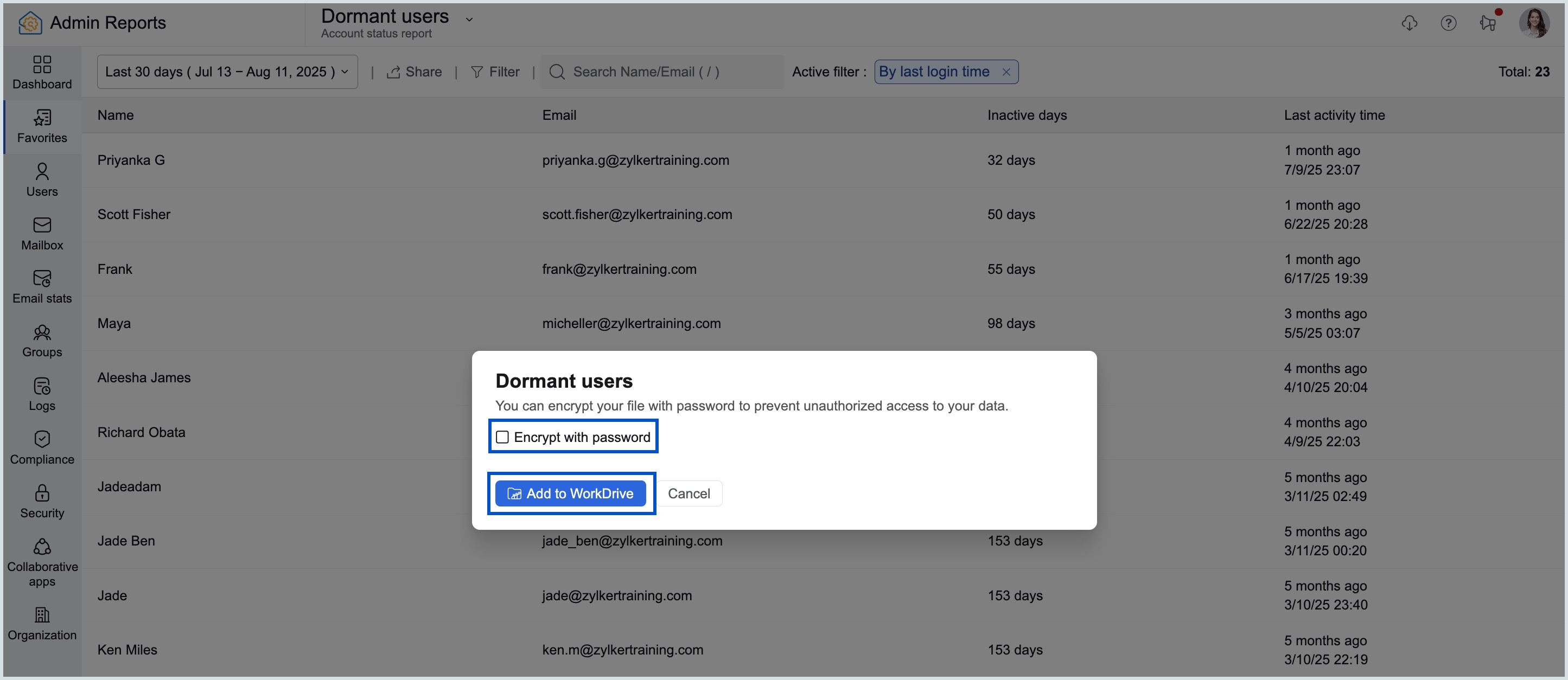Open the Compliance menu item
1568x680 pixels.
(x=42, y=448)
